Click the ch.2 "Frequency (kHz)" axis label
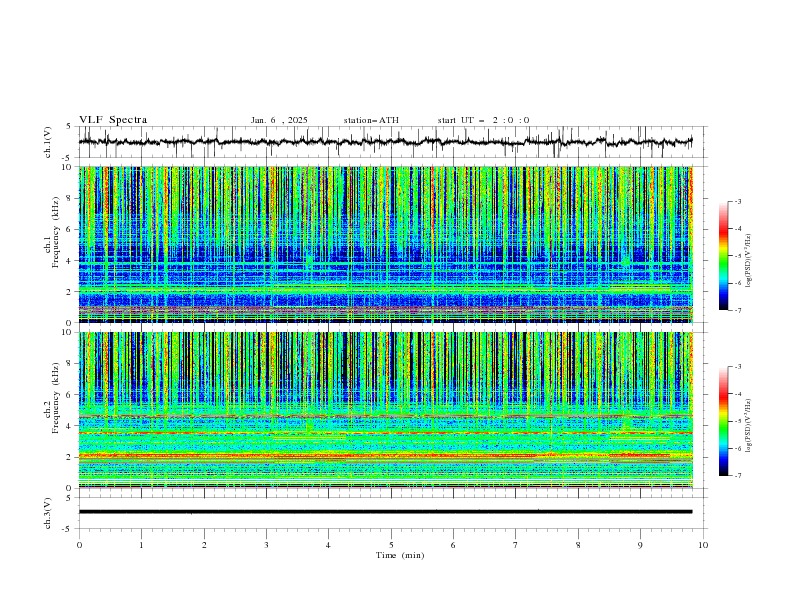Image resolution: width=792 pixels, height=612 pixels. (x=56, y=398)
